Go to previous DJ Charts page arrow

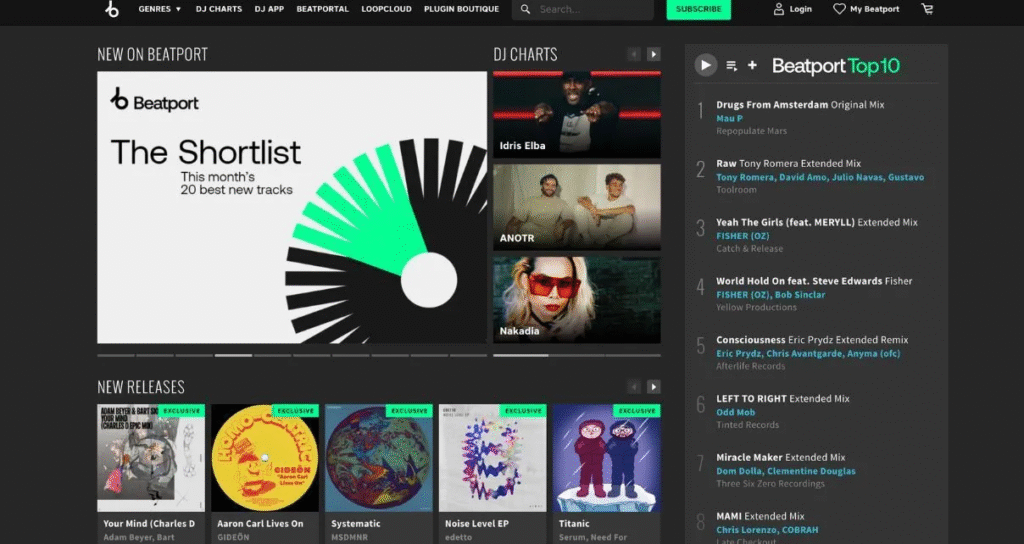pos(633,54)
